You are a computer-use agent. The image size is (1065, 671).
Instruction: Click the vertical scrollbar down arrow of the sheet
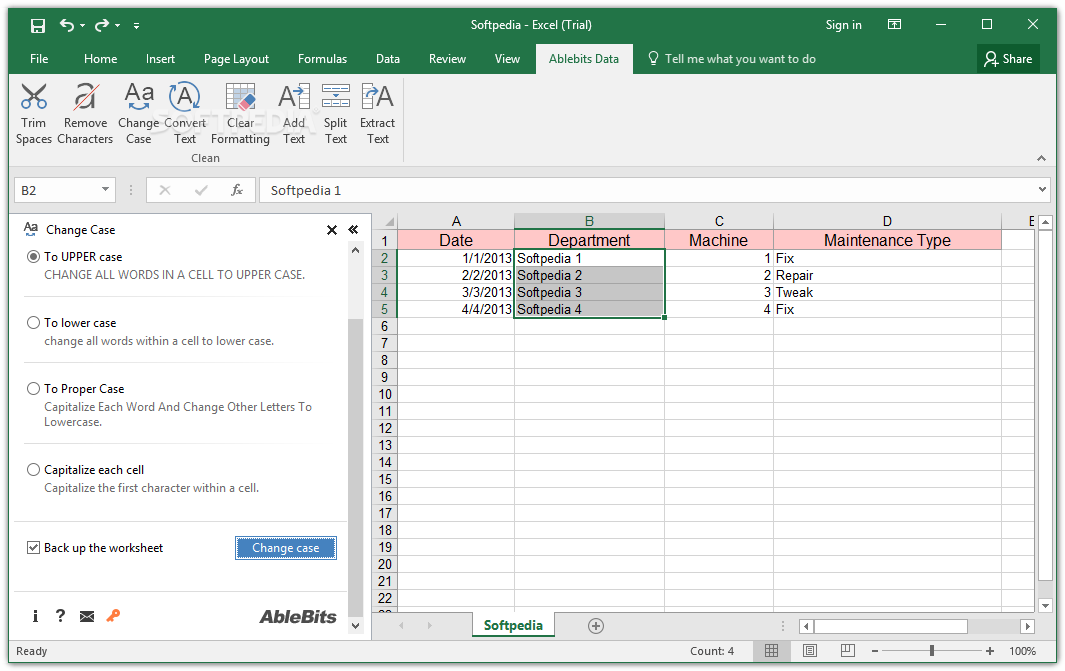pyautogui.click(x=1045, y=605)
